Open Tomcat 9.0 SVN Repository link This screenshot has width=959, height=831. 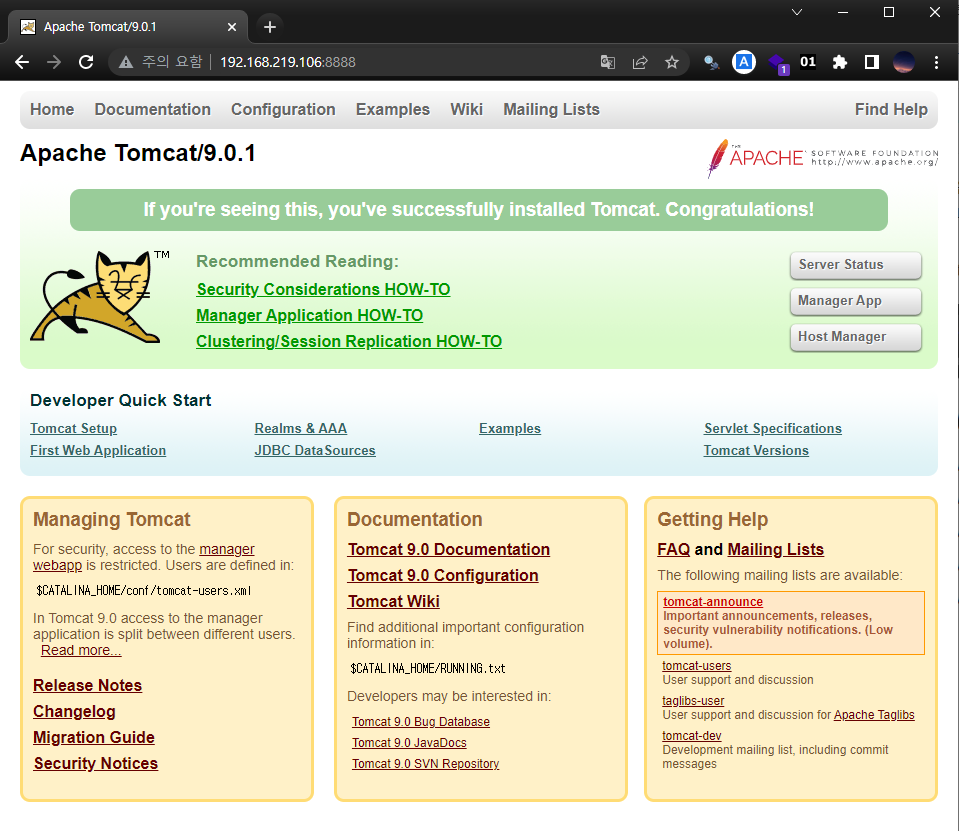[x=426, y=764]
